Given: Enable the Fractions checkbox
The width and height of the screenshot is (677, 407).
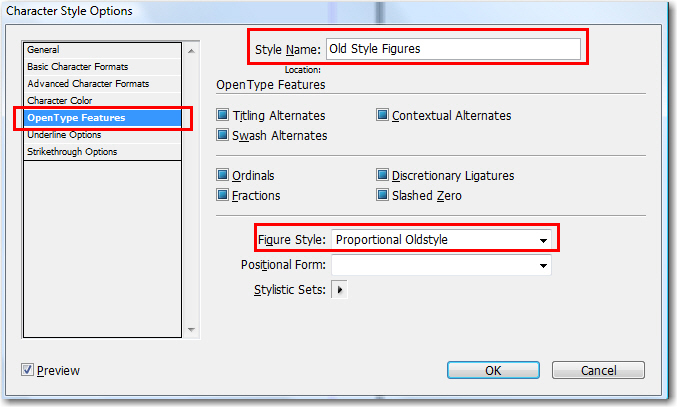Looking at the screenshot, I should pyautogui.click(x=222, y=195).
